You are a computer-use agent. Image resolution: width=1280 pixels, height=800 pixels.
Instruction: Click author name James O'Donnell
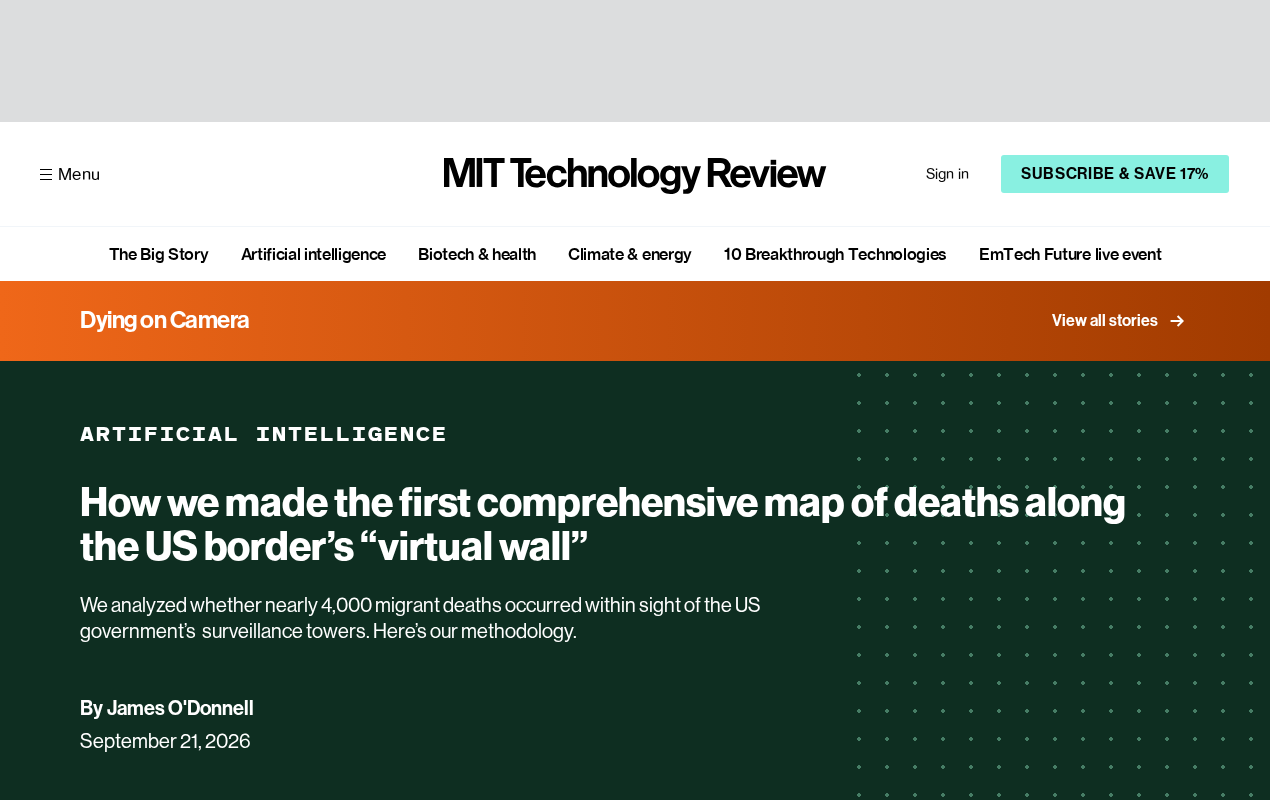[x=180, y=708]
